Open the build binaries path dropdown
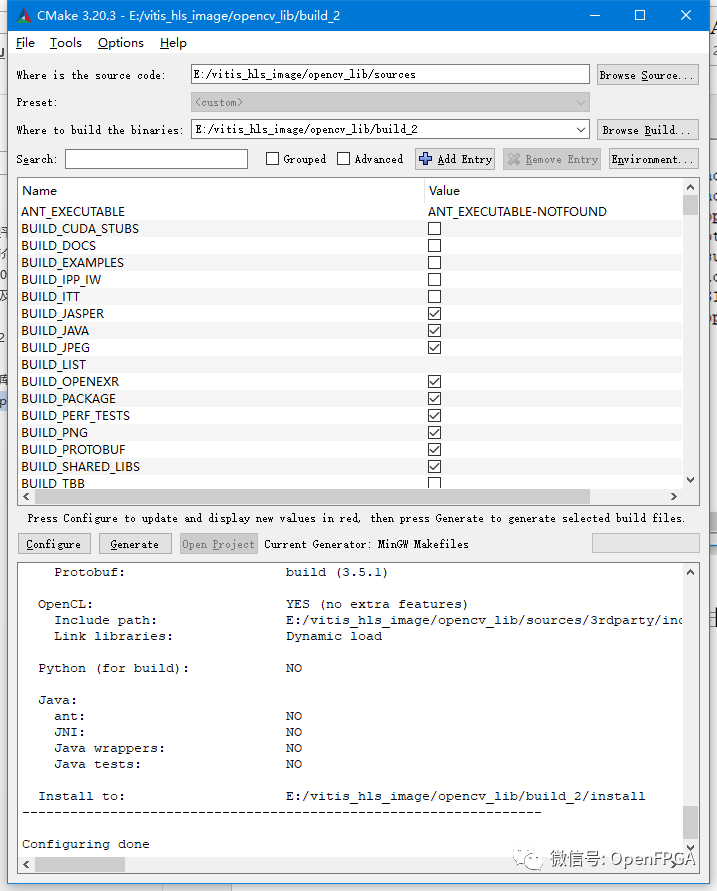This screenshot has height=891, width=717. point(581,130)
